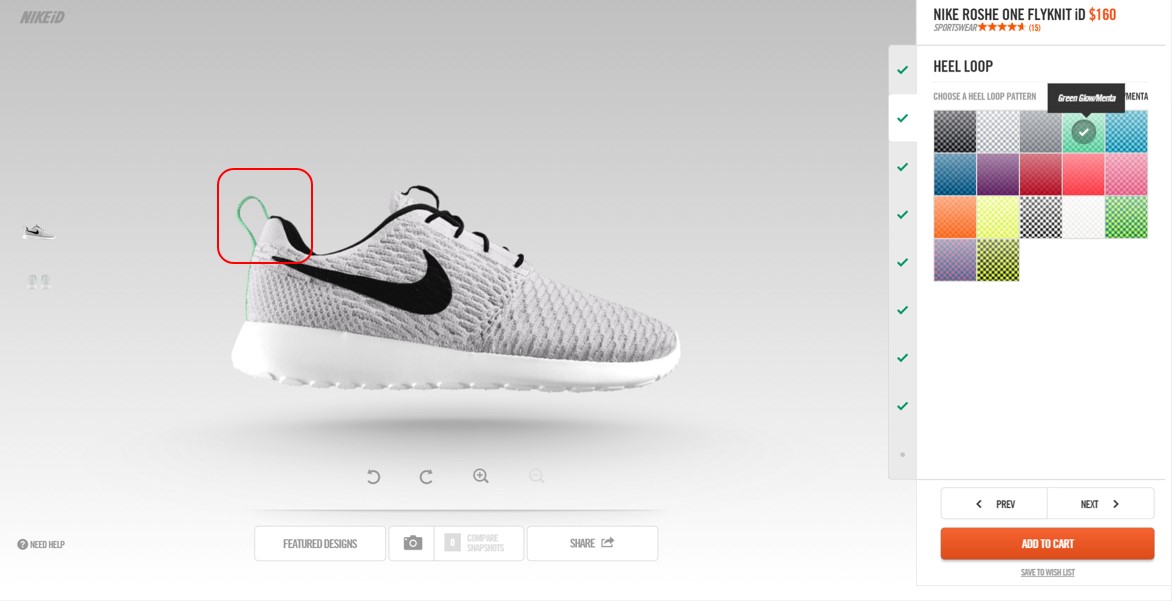Zoom in with the magnifier plus icon
Image resolution: width=1172 pixels, height=601 pixels.
(x=481, y=475)
